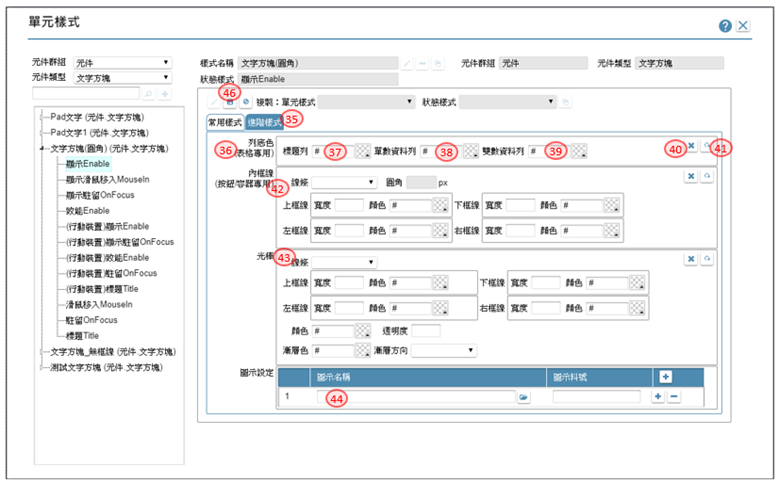
Task: Click the copy icon after 狀態樣式 dropdown
Action: point(565,102)
